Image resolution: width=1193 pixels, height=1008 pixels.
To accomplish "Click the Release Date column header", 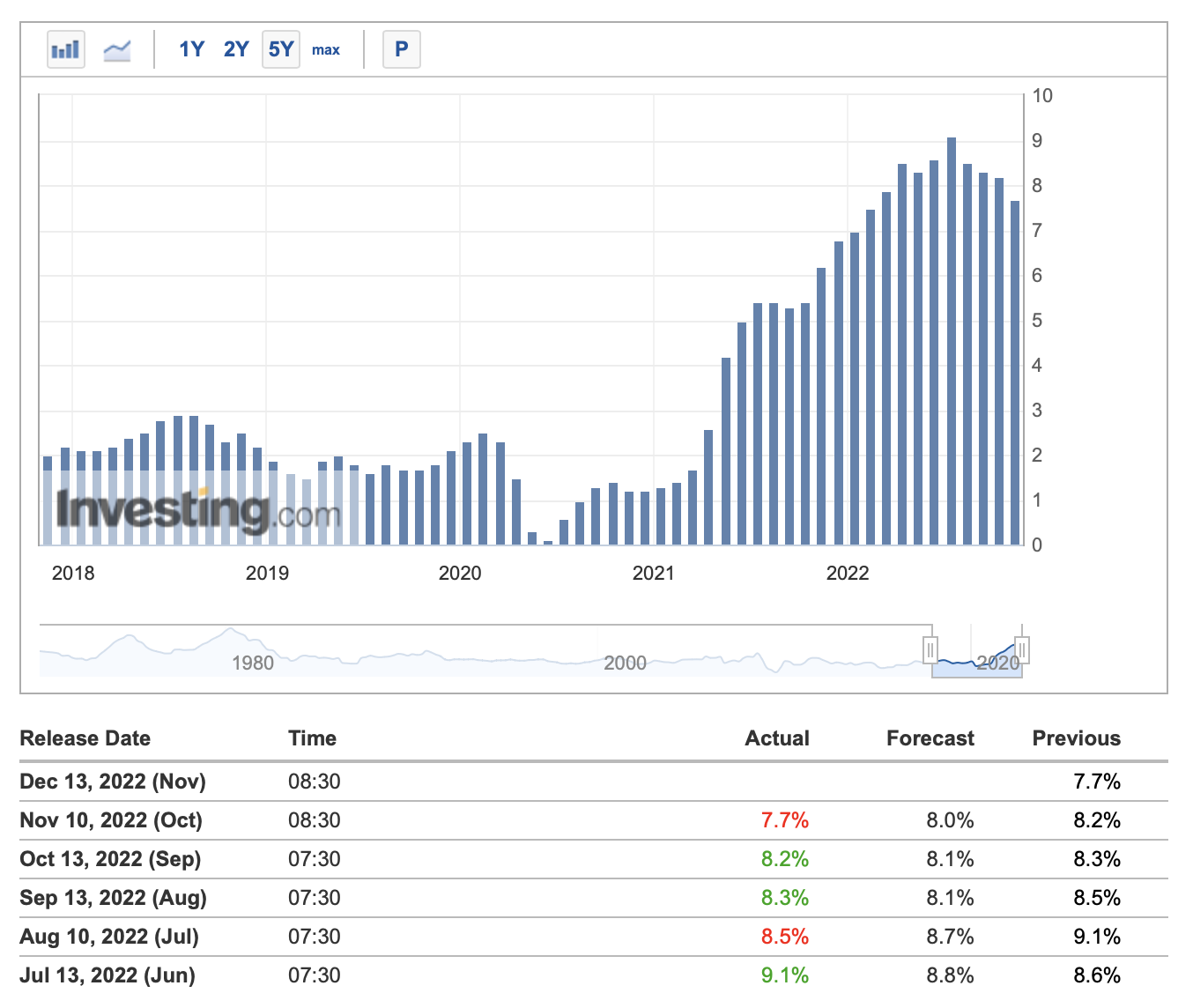I will point(85,738).
